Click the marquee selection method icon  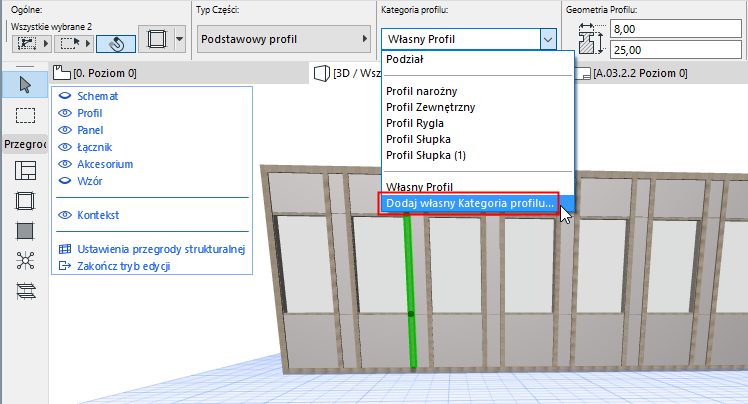70,44
